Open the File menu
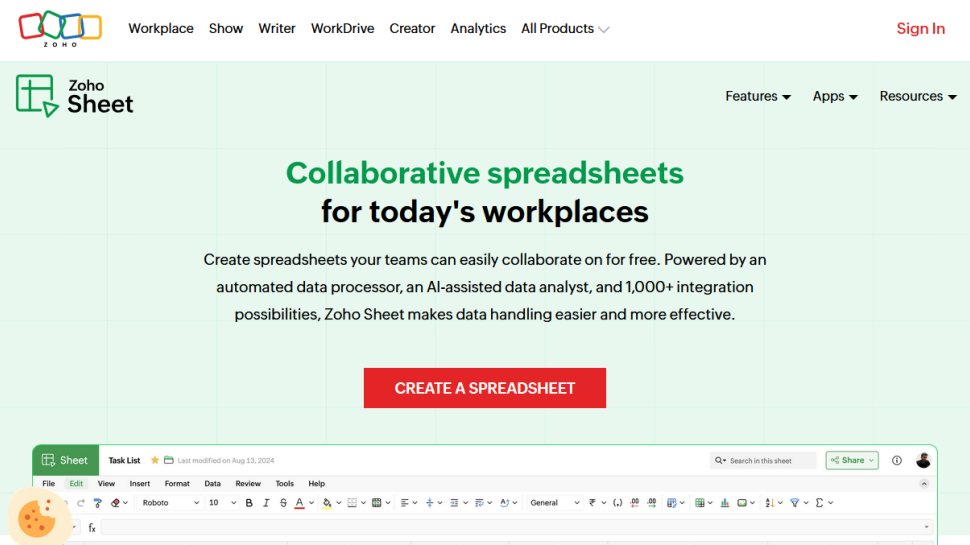Image resolution: width=970 pixels, height=545 pixels. [49, 484]
